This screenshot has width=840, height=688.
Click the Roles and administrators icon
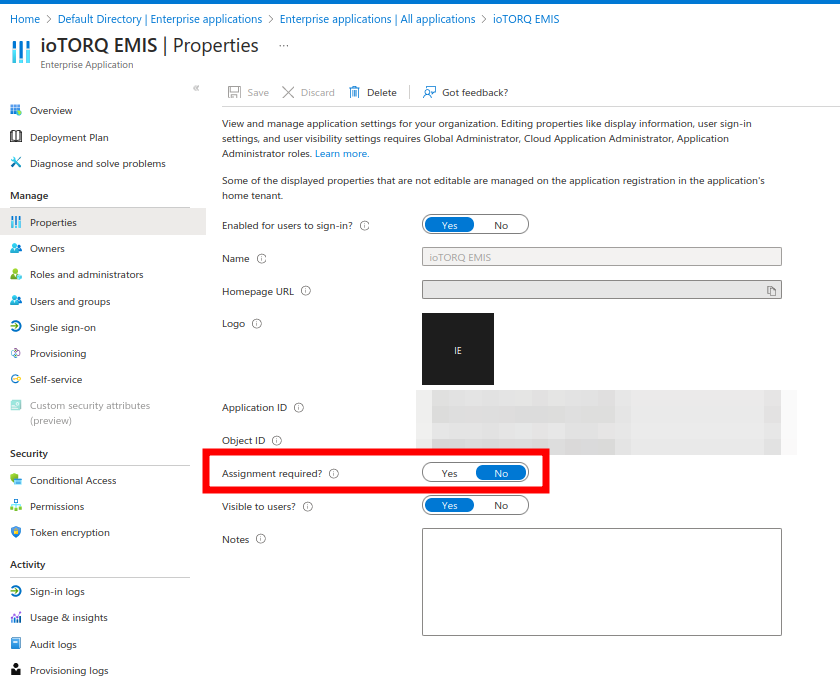(16, 274)
